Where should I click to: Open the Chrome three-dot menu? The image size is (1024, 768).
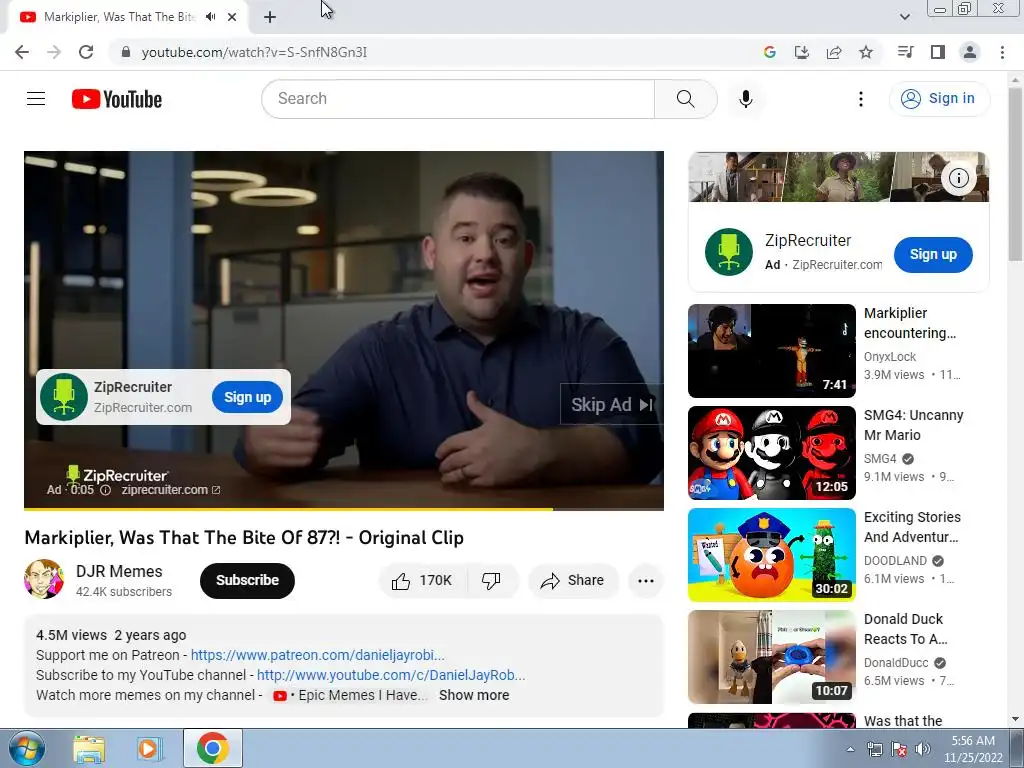[1002, 52]
